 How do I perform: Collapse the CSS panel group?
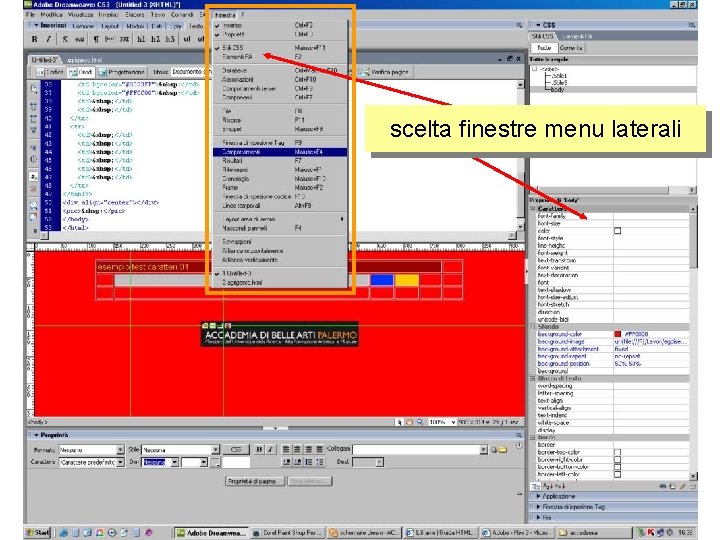[538, 25]
